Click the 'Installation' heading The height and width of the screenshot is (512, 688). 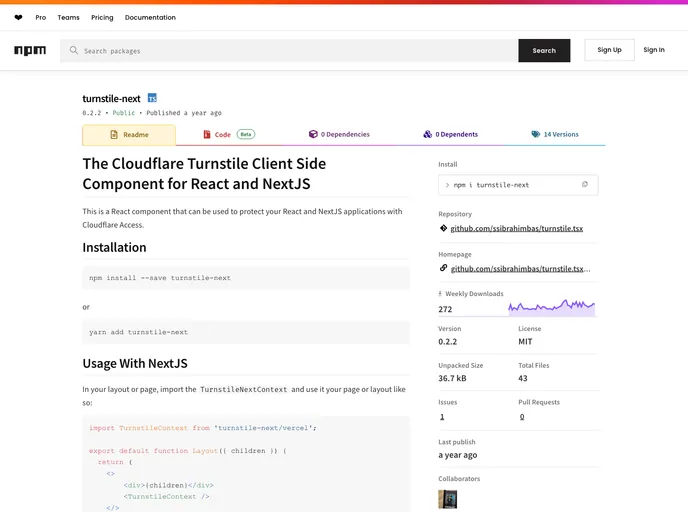click(114, 247)
